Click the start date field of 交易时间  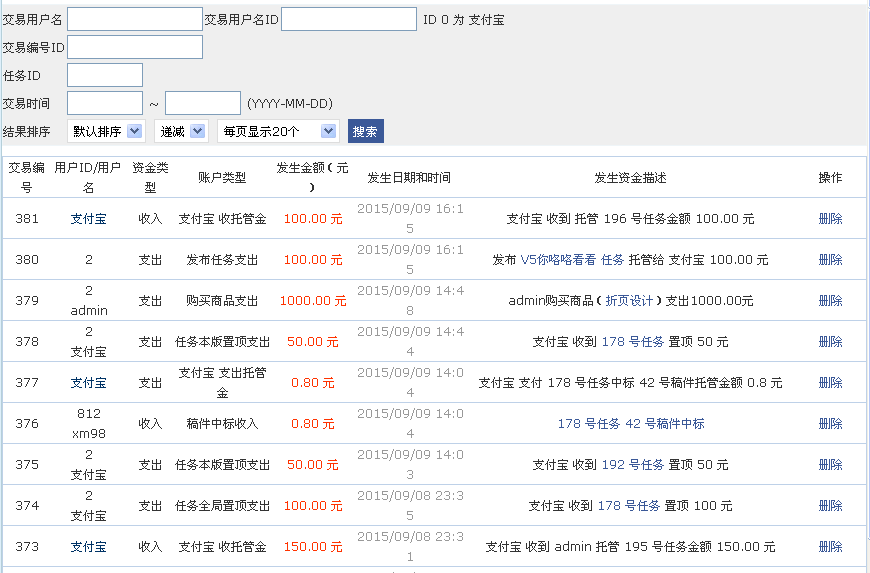(105, 103)
